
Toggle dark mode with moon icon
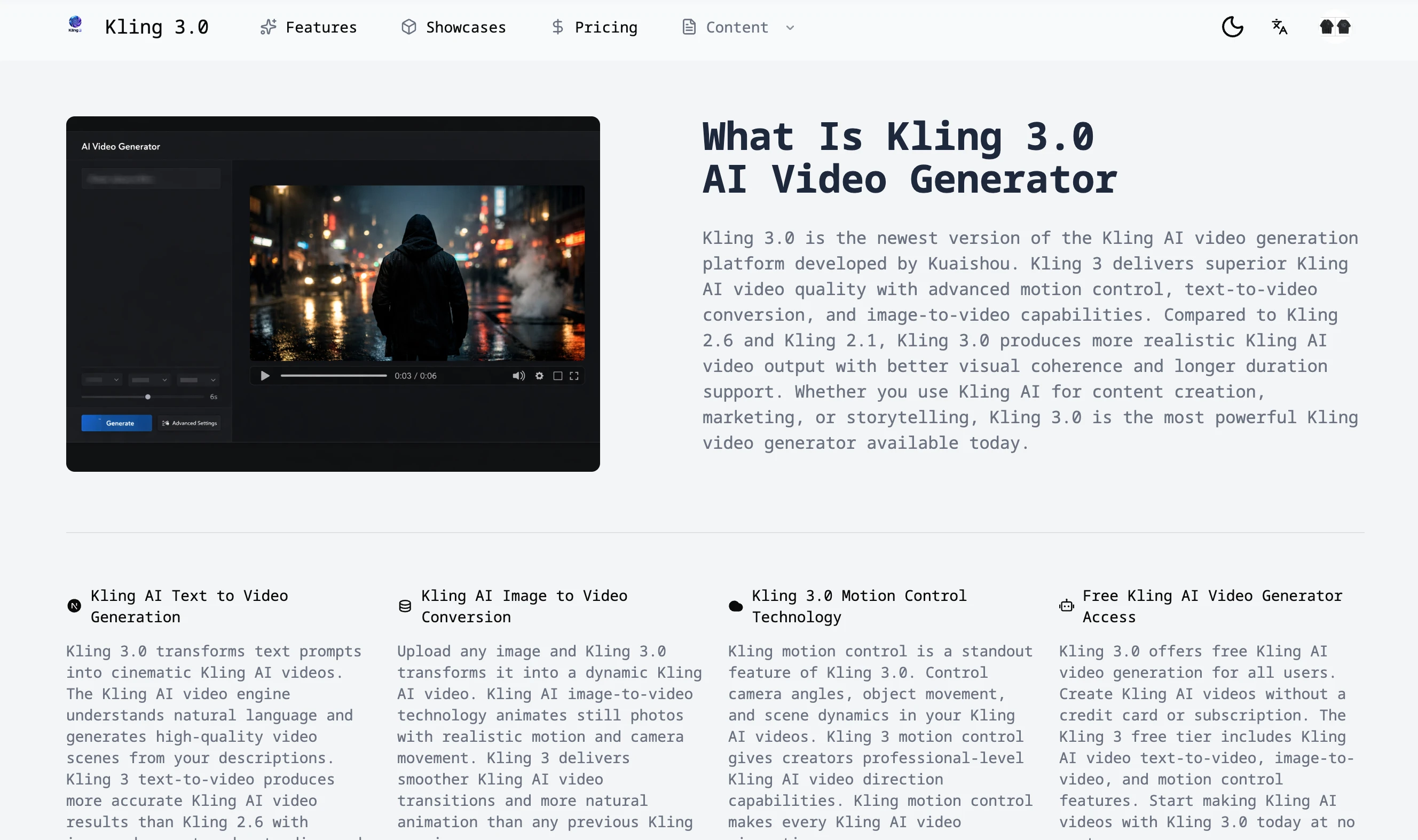(1232, 27)
